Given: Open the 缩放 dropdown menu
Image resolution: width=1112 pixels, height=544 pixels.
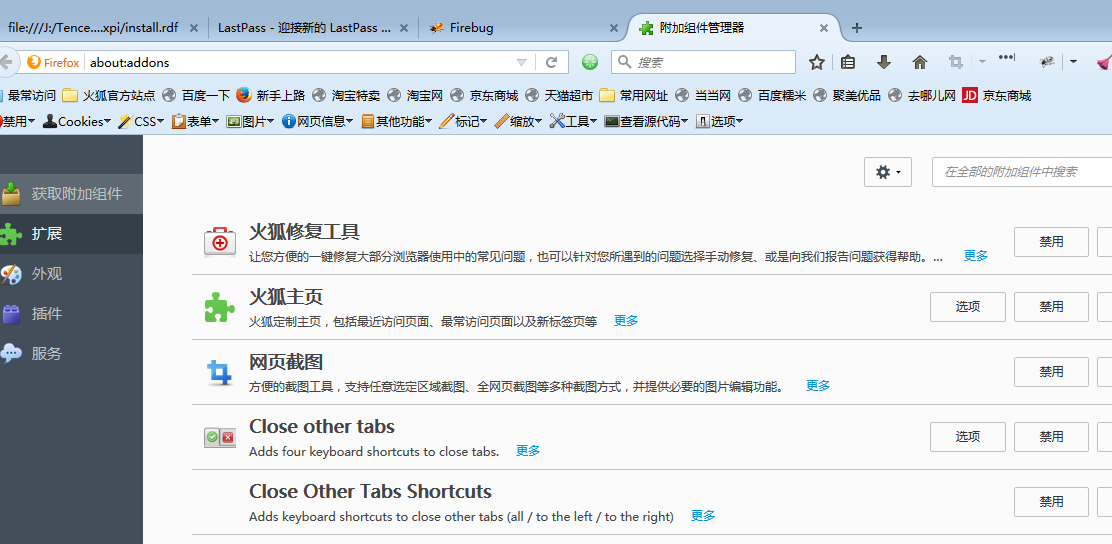Looking at the screenshot, I should [x=518, y=121].
